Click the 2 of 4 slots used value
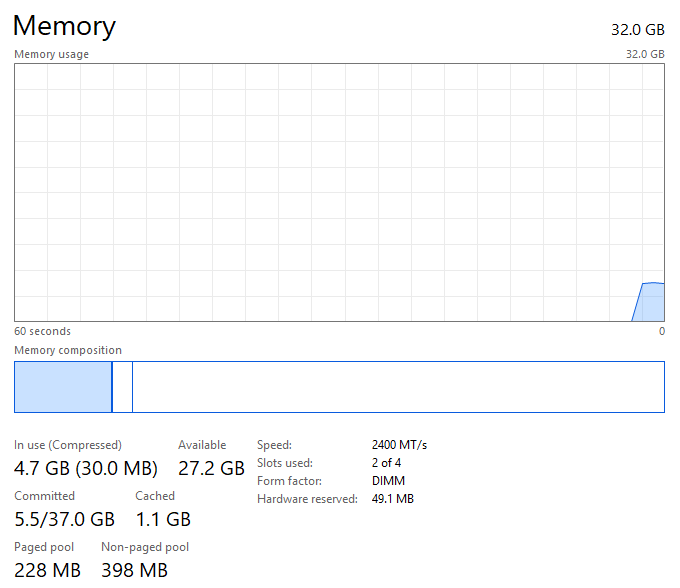 386,463
